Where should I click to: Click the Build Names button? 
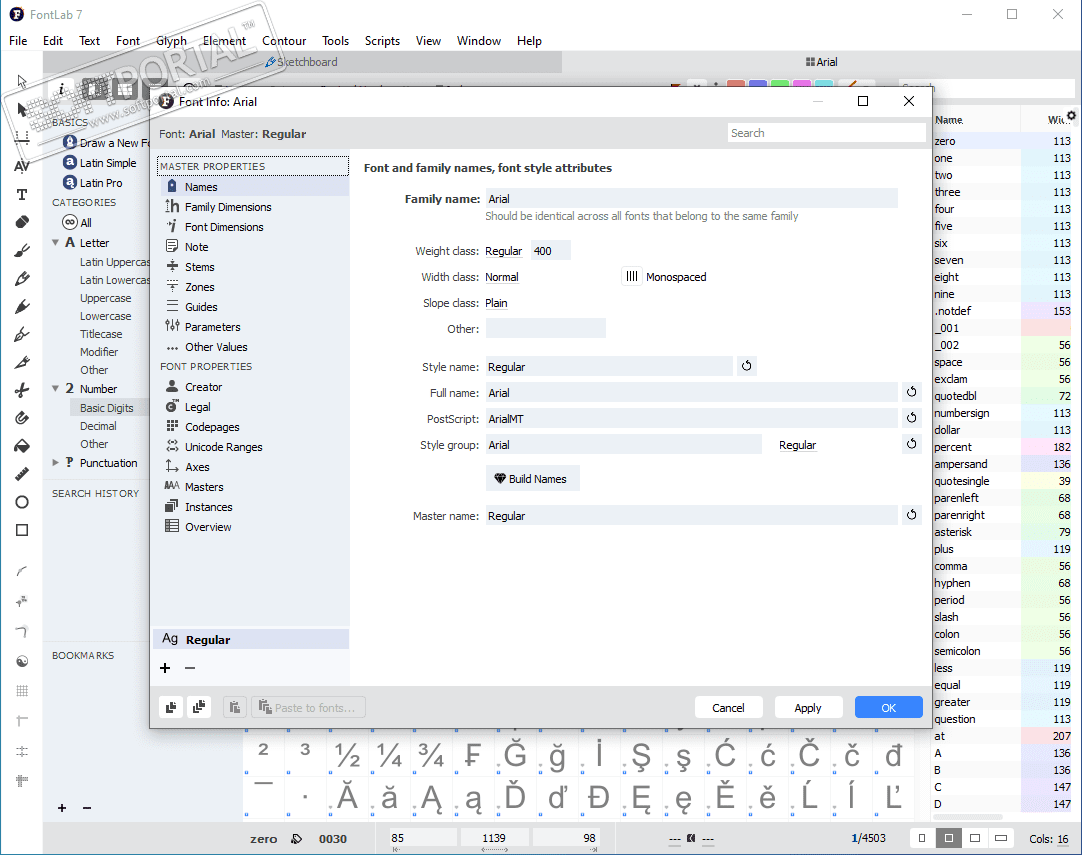coord(532,478)
